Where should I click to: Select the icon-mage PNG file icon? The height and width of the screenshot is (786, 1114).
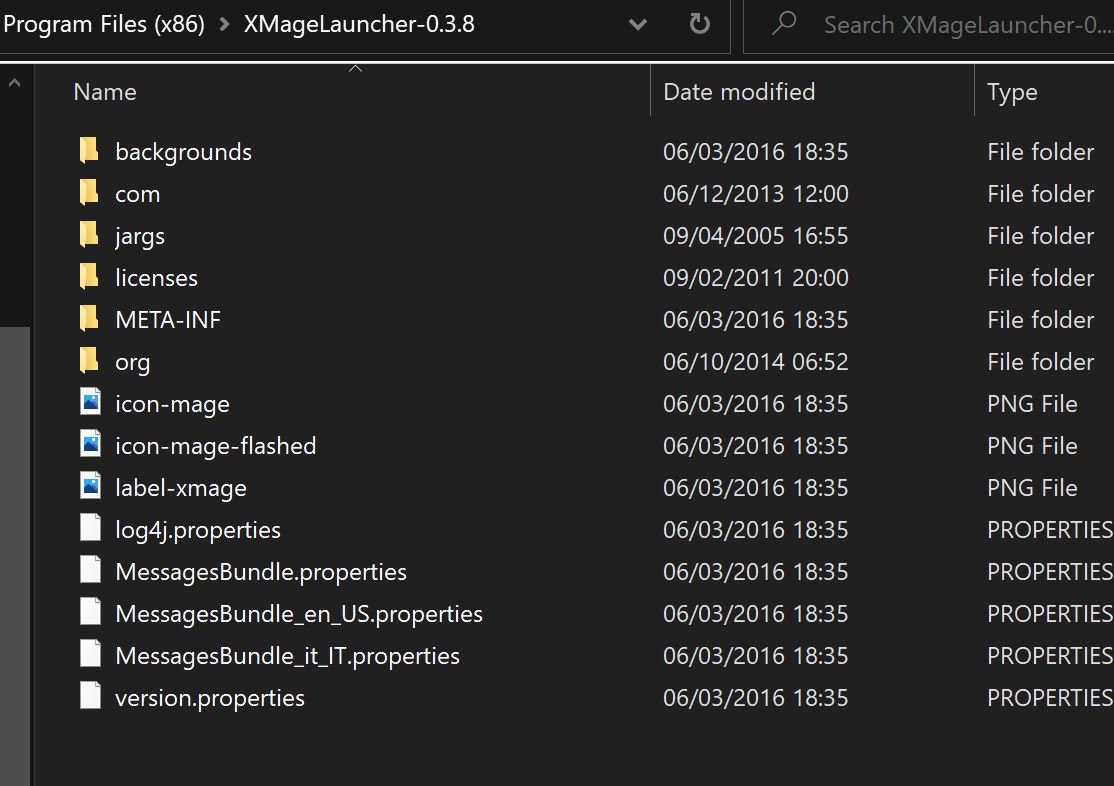(x=90, y=402)
